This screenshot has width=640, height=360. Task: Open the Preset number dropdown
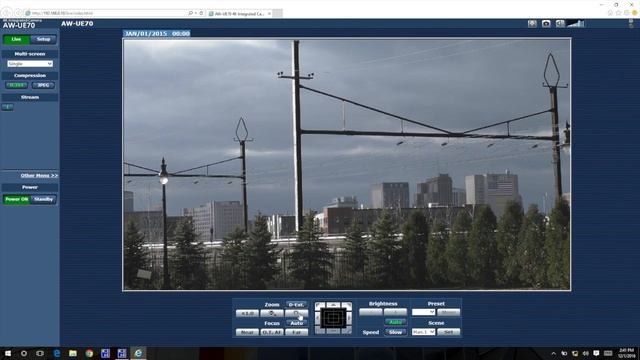pyautogui.click(x=423, y=312)
